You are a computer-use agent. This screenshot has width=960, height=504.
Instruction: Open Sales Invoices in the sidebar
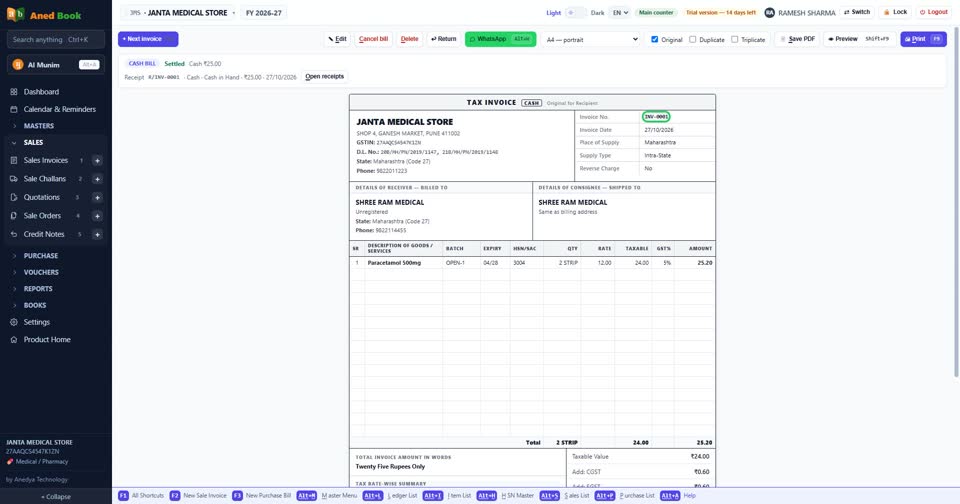coord(46,160)
